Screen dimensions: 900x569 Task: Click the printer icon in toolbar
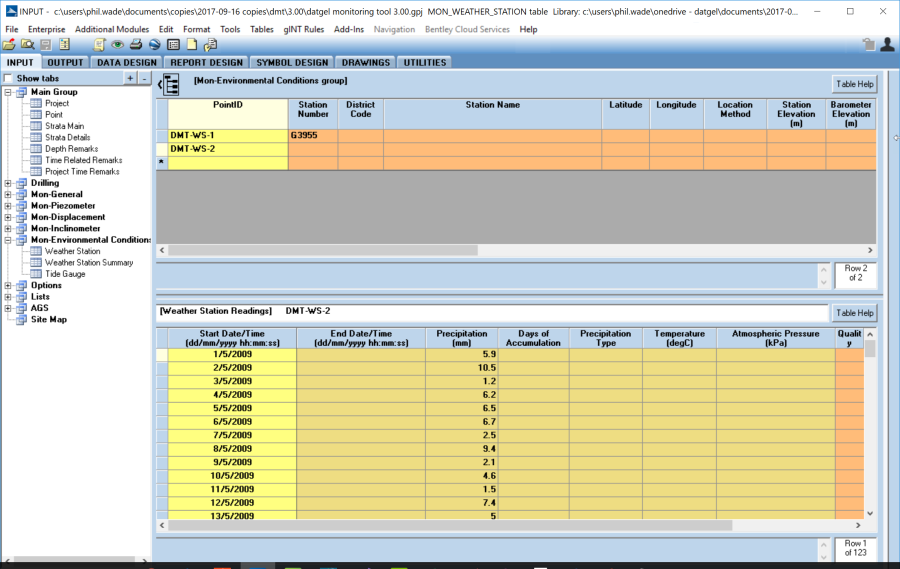click(x=136, y=45)
